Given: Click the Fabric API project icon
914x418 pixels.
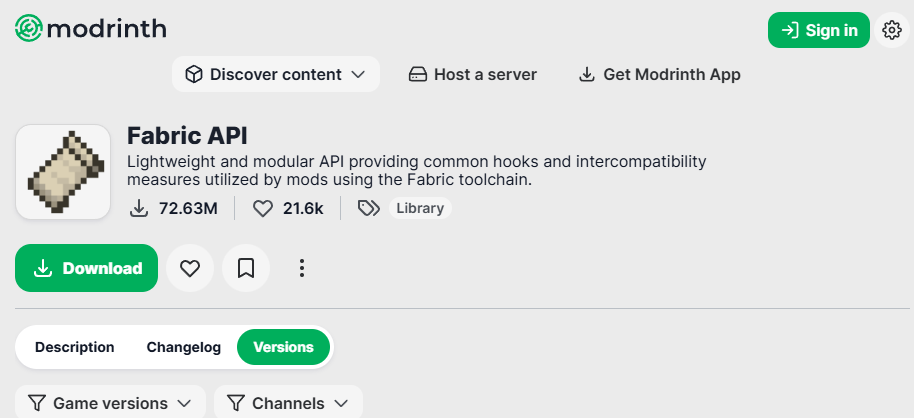Looking at the screenshot, I should point(63,172).
